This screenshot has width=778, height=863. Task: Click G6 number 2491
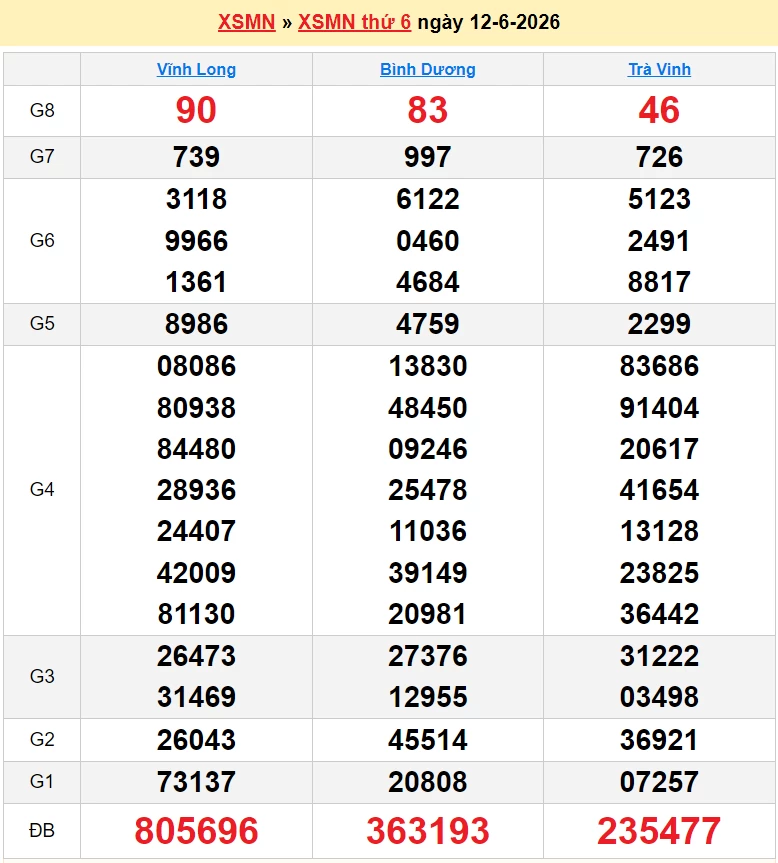click(659, 241)
